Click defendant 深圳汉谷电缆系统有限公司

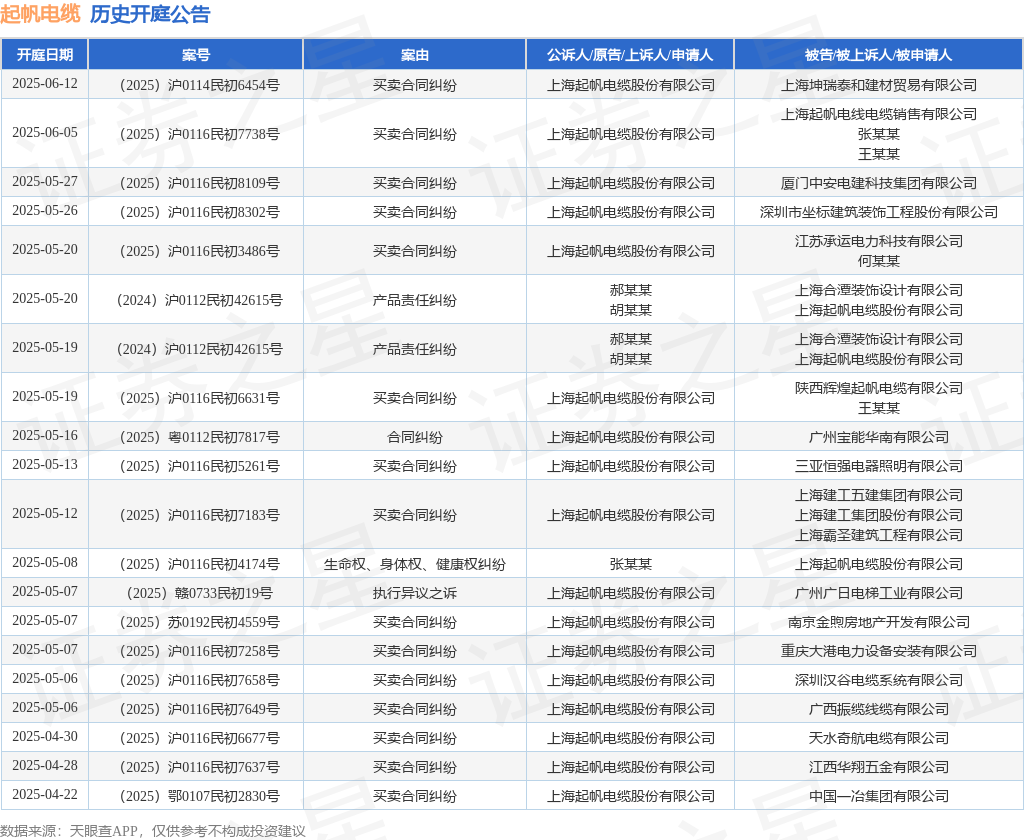[x=878, y=680]
